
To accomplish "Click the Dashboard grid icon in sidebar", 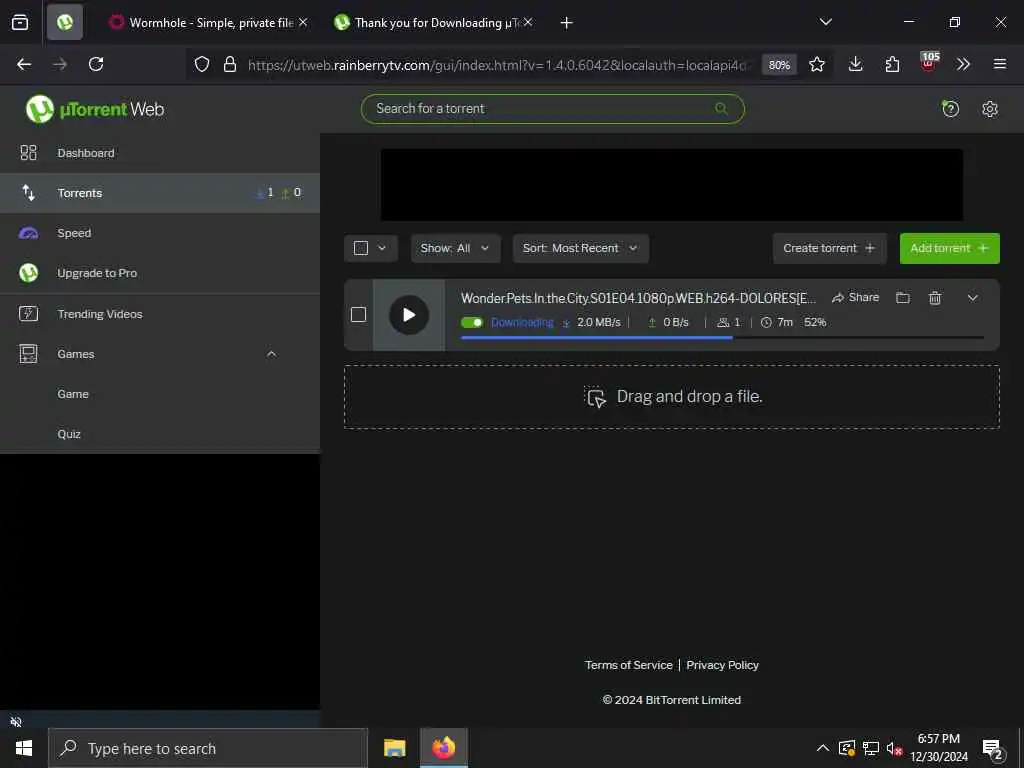I will pos(28,153).
